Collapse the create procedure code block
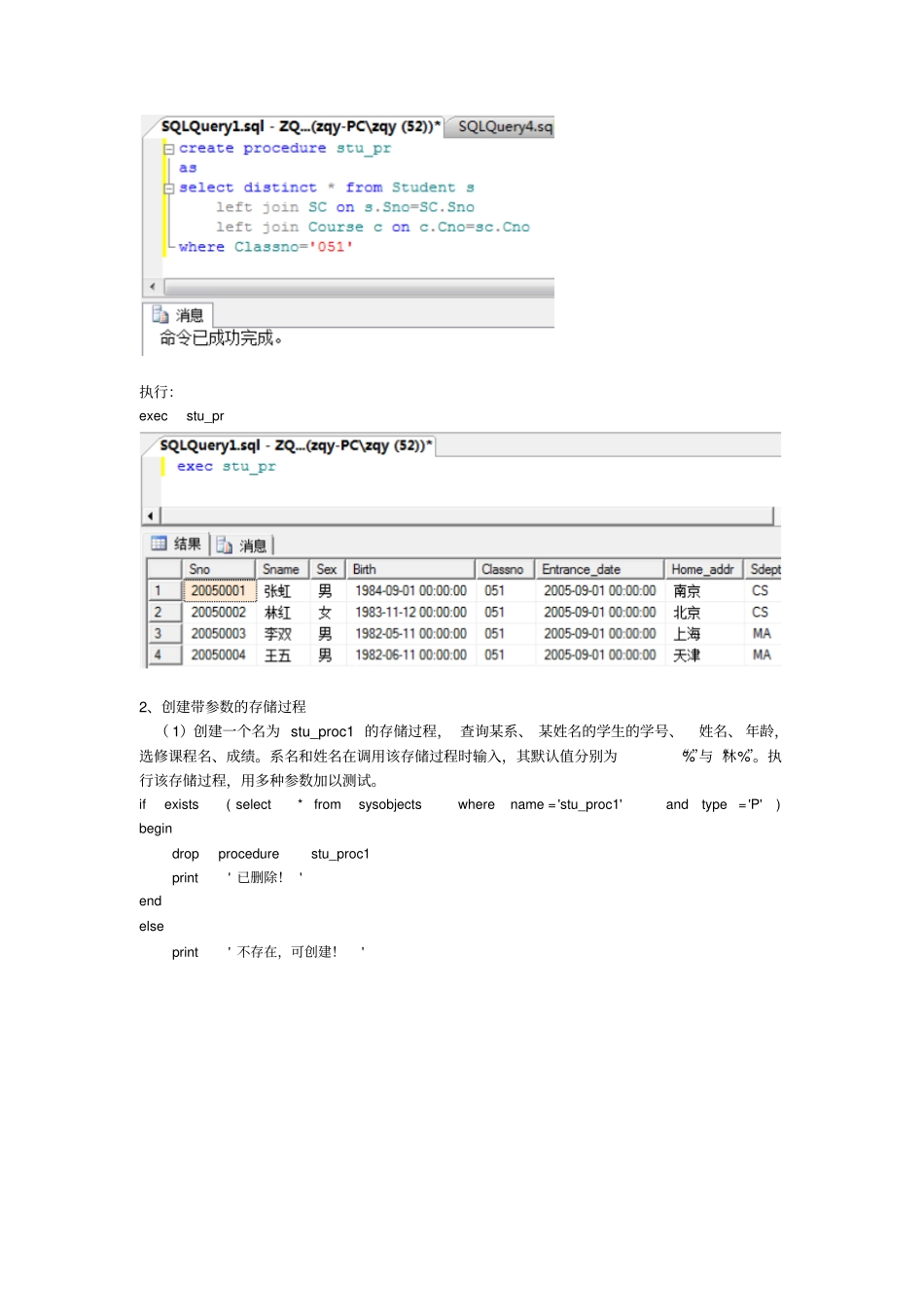The width and height of the screenshot is (924, 1308). (x=169, y=149)
